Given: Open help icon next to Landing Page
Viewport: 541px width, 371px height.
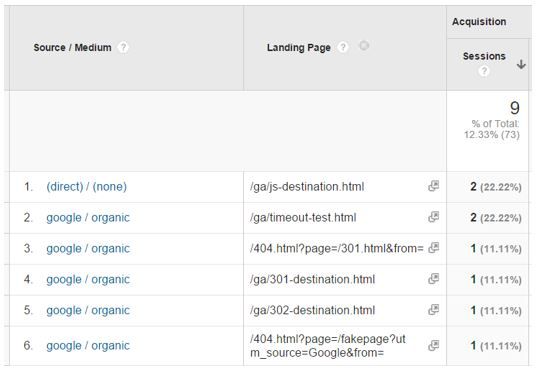Looking at the screenshot, I should pos(343,47).
